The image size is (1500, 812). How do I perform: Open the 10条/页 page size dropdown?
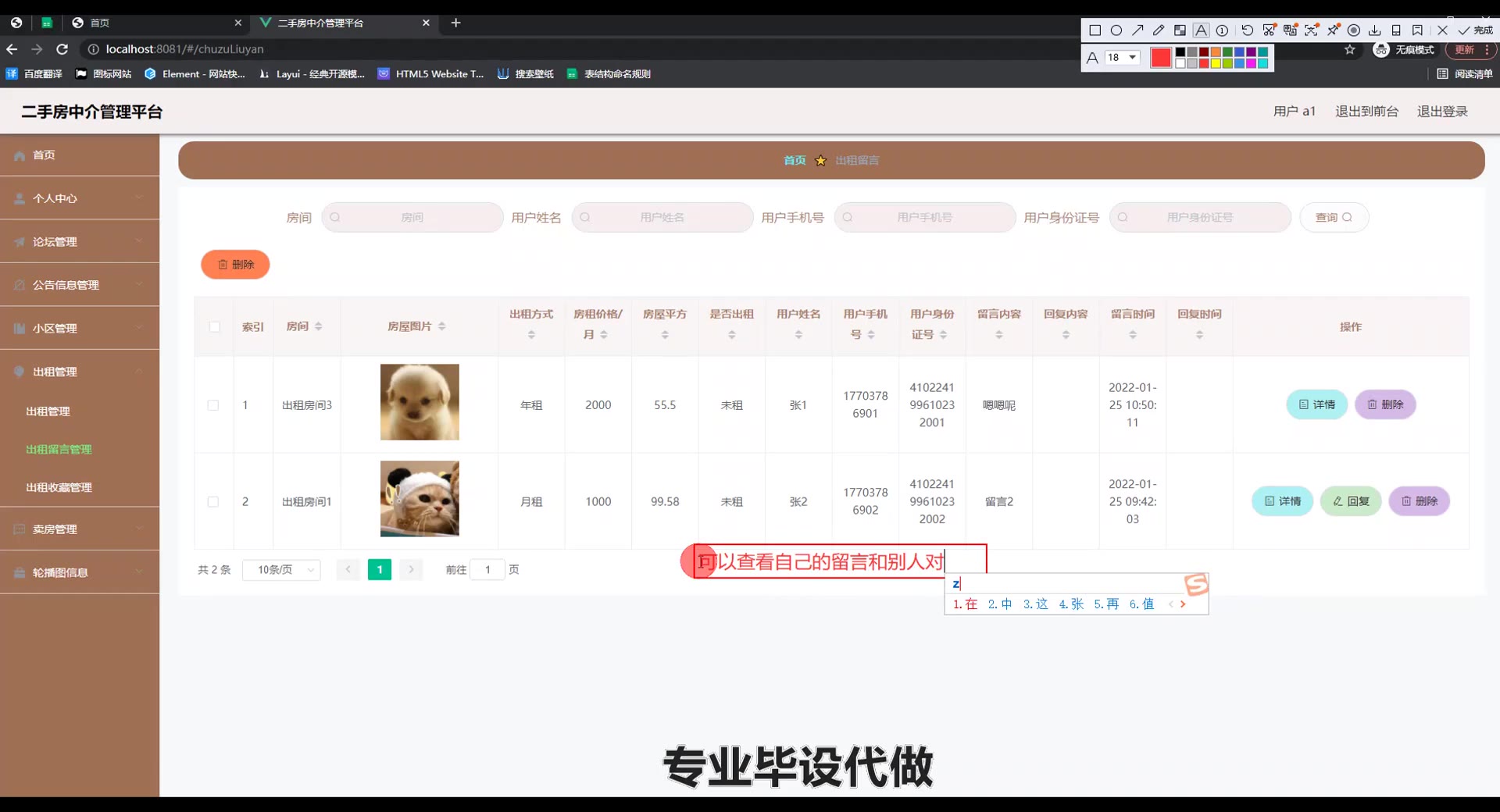coord(282,570)
